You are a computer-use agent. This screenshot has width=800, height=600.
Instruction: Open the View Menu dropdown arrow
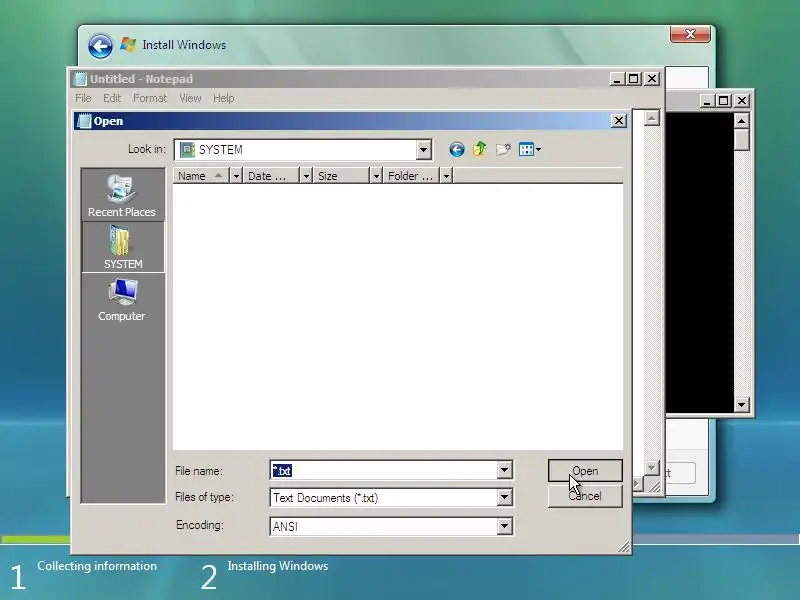coord(538,149)
